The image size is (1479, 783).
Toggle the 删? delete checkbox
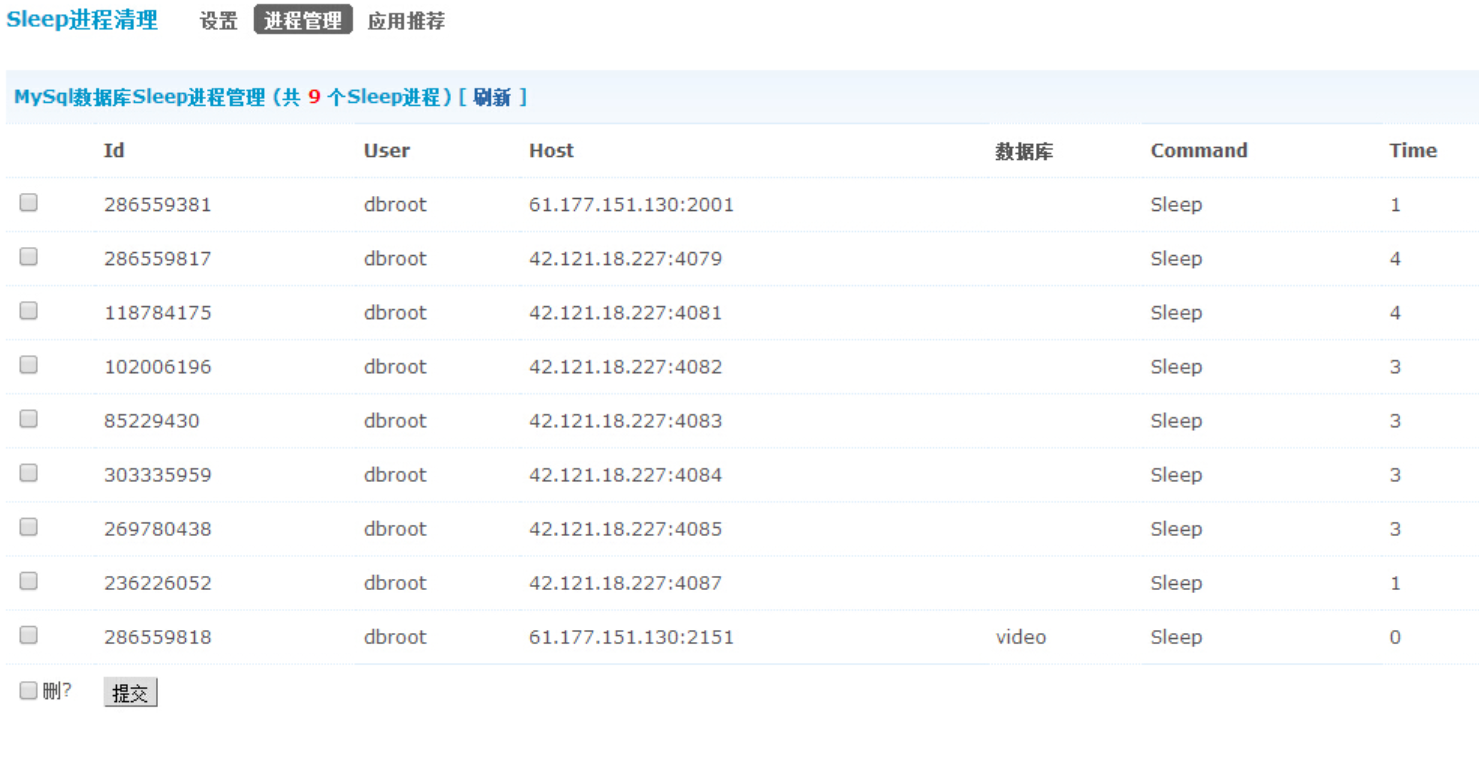[28, 690]
